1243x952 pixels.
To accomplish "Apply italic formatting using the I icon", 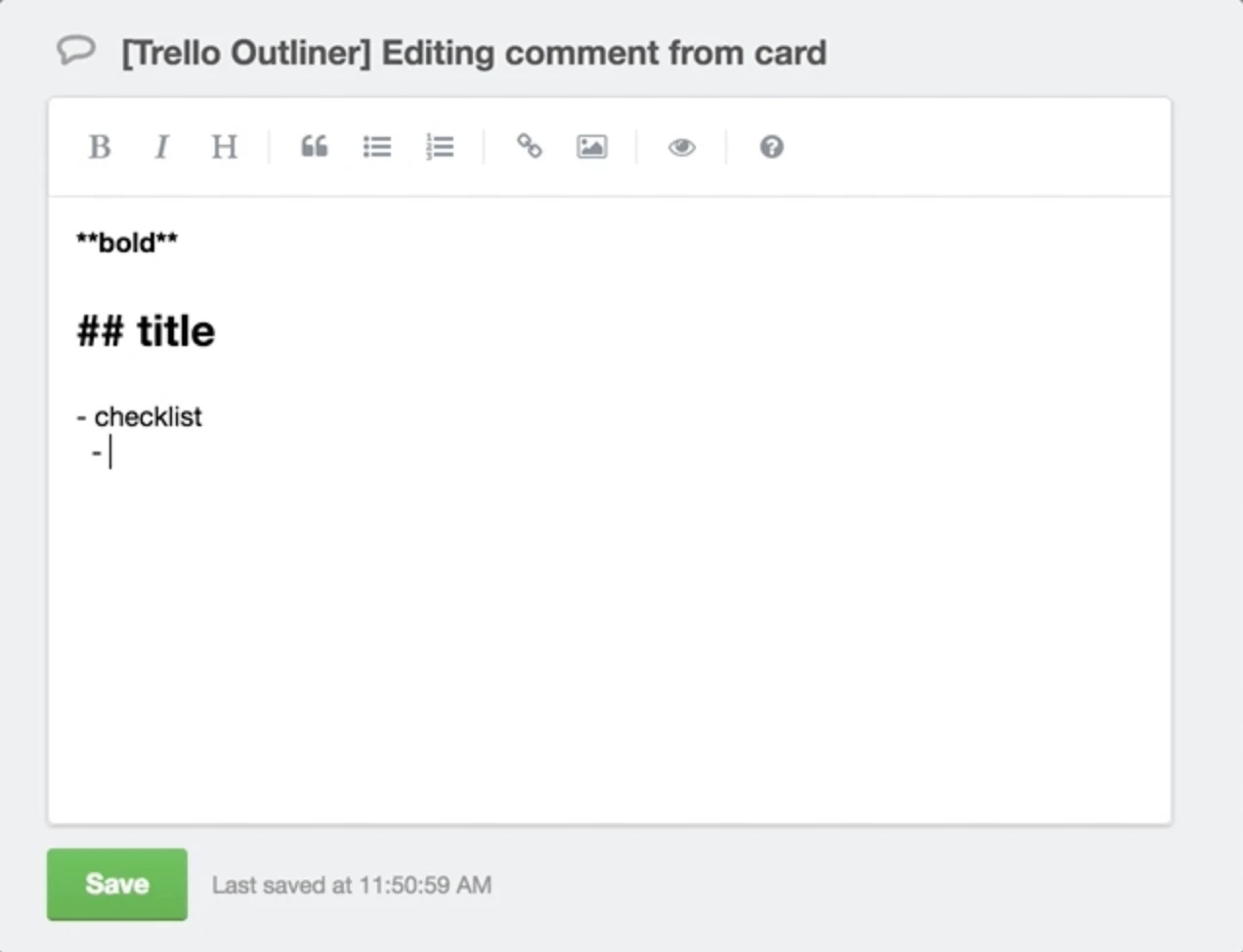I will pos(161,147).
